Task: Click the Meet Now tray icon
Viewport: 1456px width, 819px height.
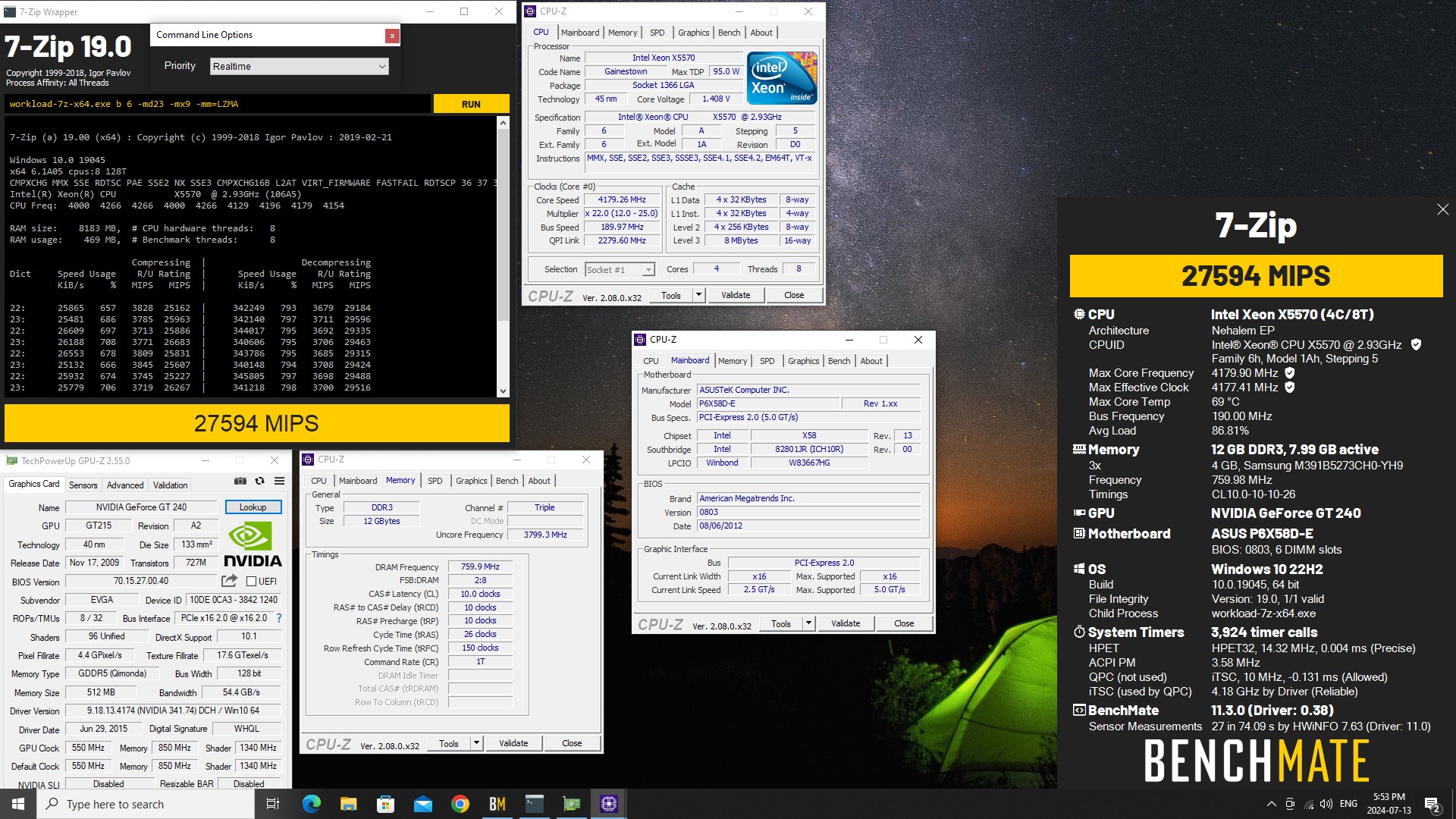Action: point(1290,804)
